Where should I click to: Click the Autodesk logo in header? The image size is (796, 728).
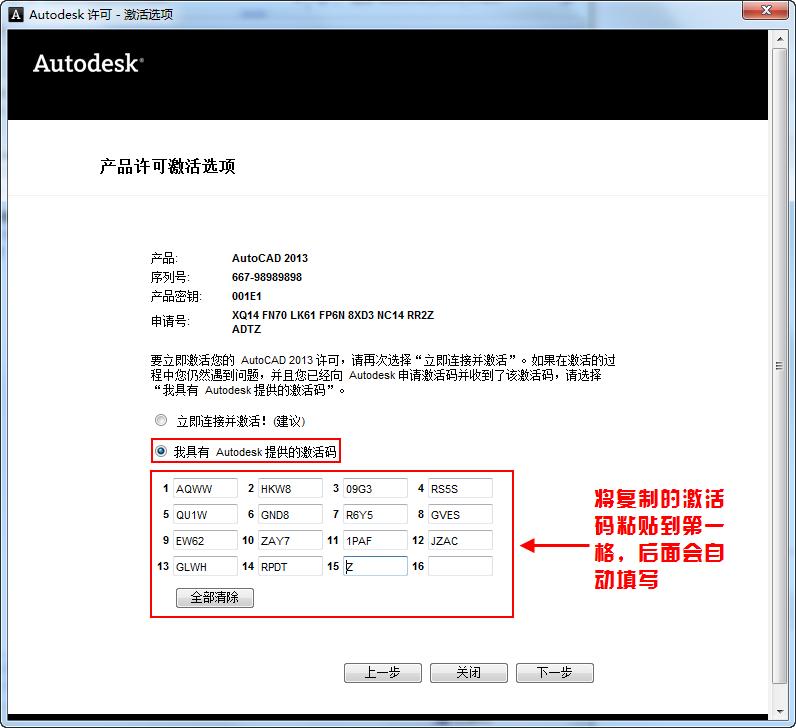pyautogui.click(x=88, y=63)
